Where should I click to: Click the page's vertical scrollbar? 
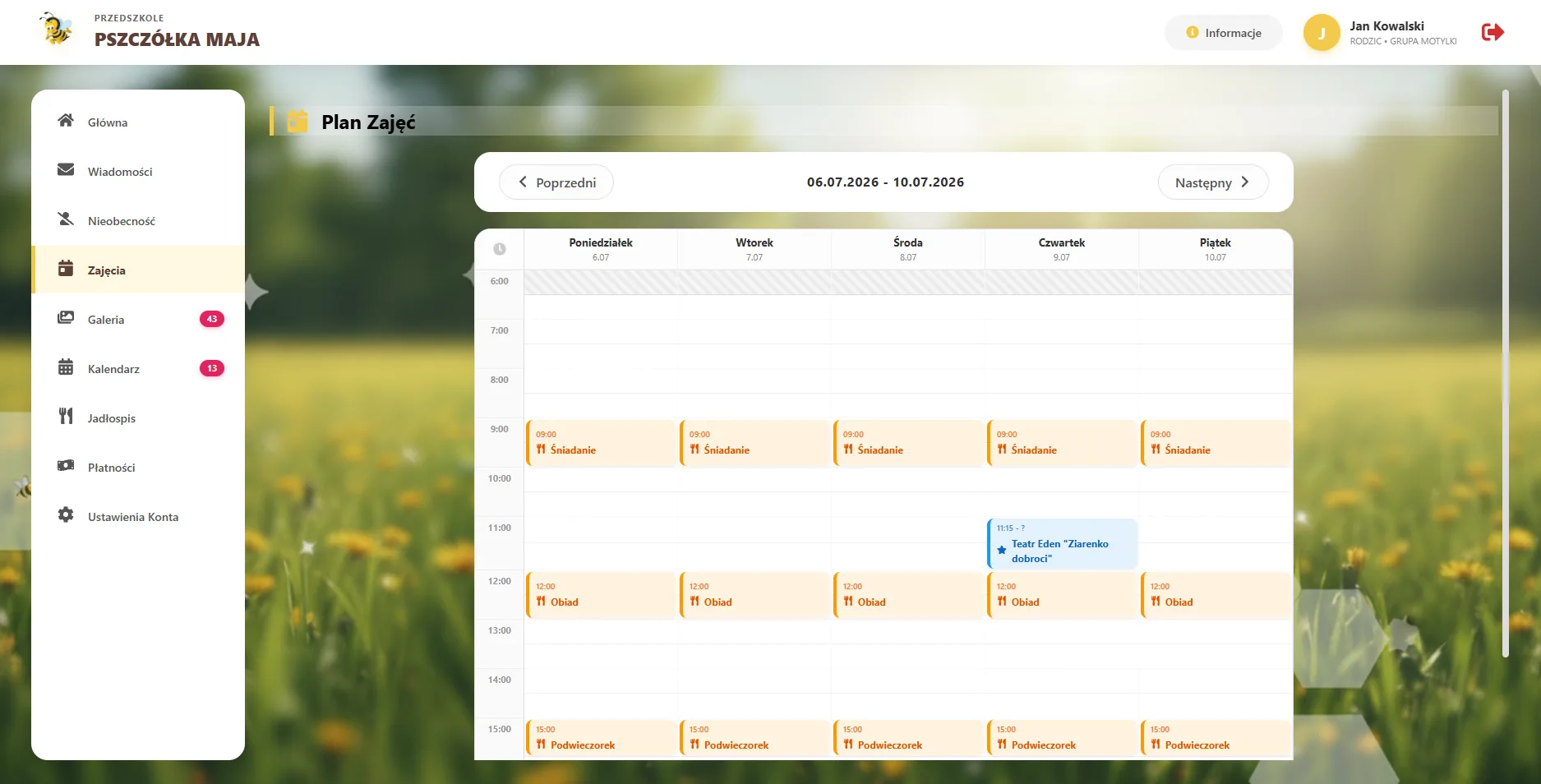pyautogui.click(x=1506, y=373)
